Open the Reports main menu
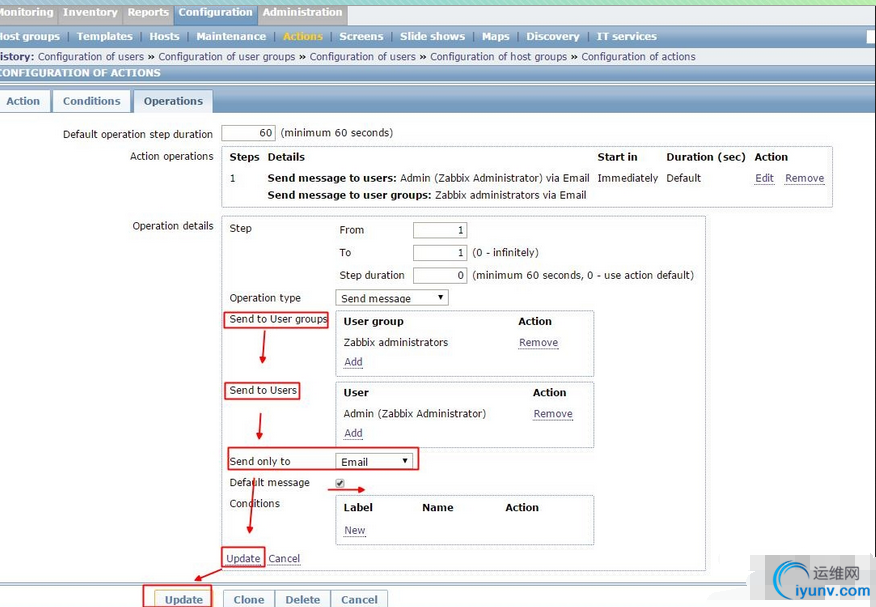Screen dimensions: 876x607 click(x=148, y=12)
